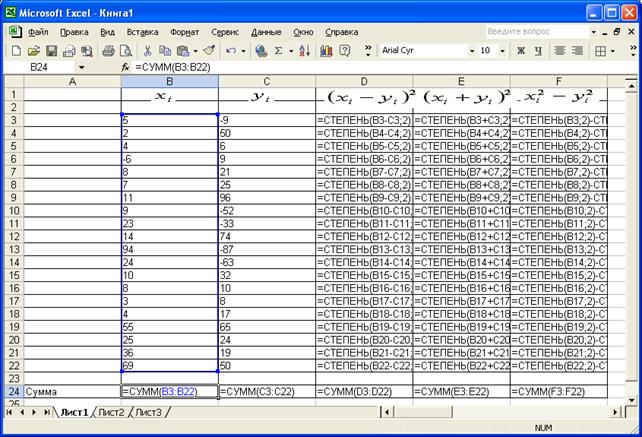
Task: Select column D header
Action: coord(364,81)
